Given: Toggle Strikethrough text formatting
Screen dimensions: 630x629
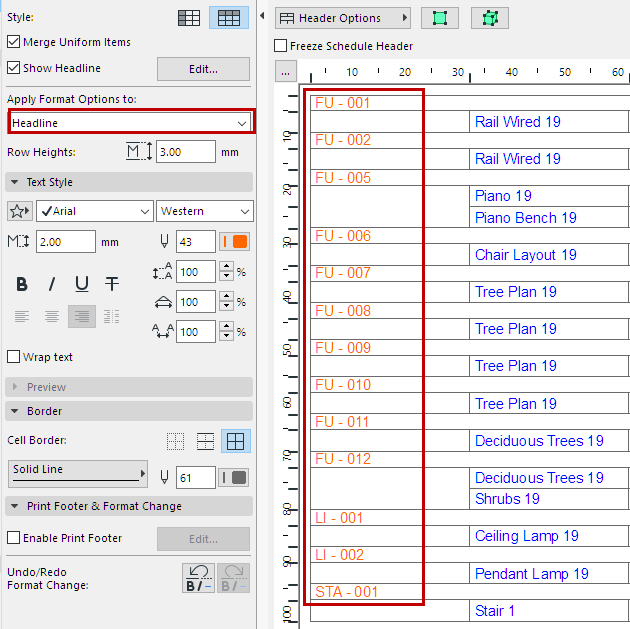Looking at the screenshot, I should 112,284.
